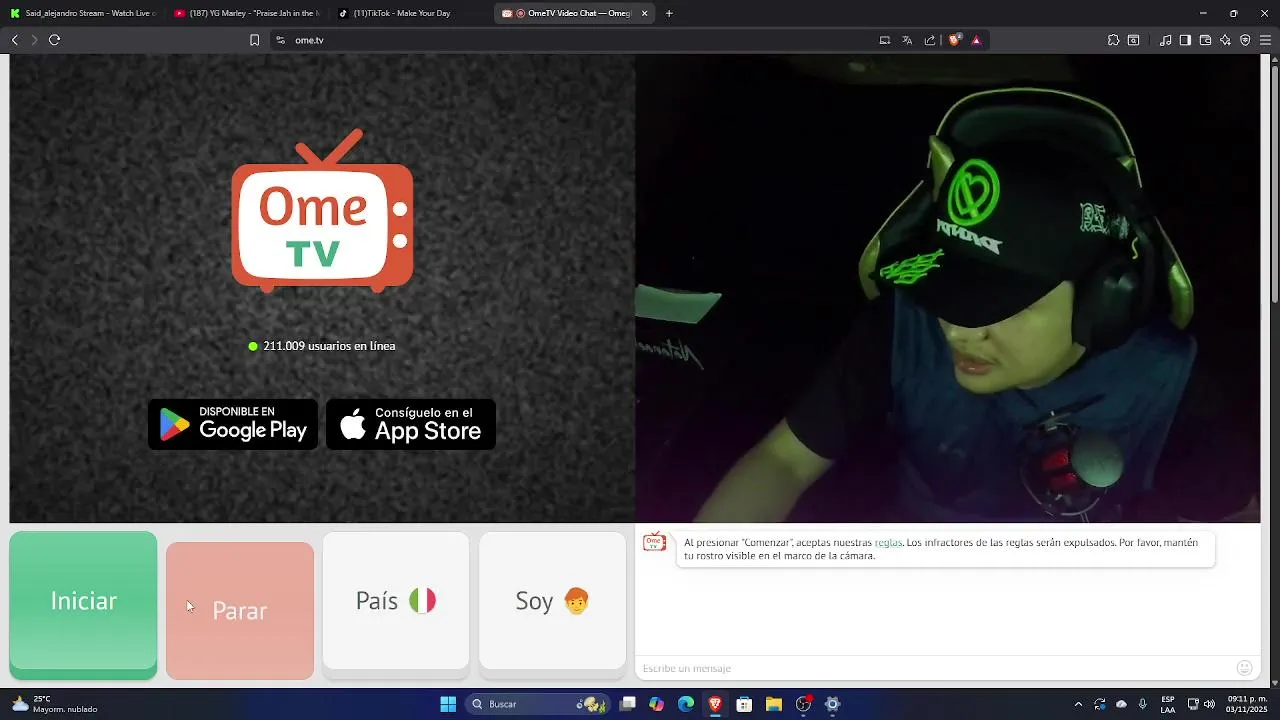Open Brave Shields lion icon

955,40
